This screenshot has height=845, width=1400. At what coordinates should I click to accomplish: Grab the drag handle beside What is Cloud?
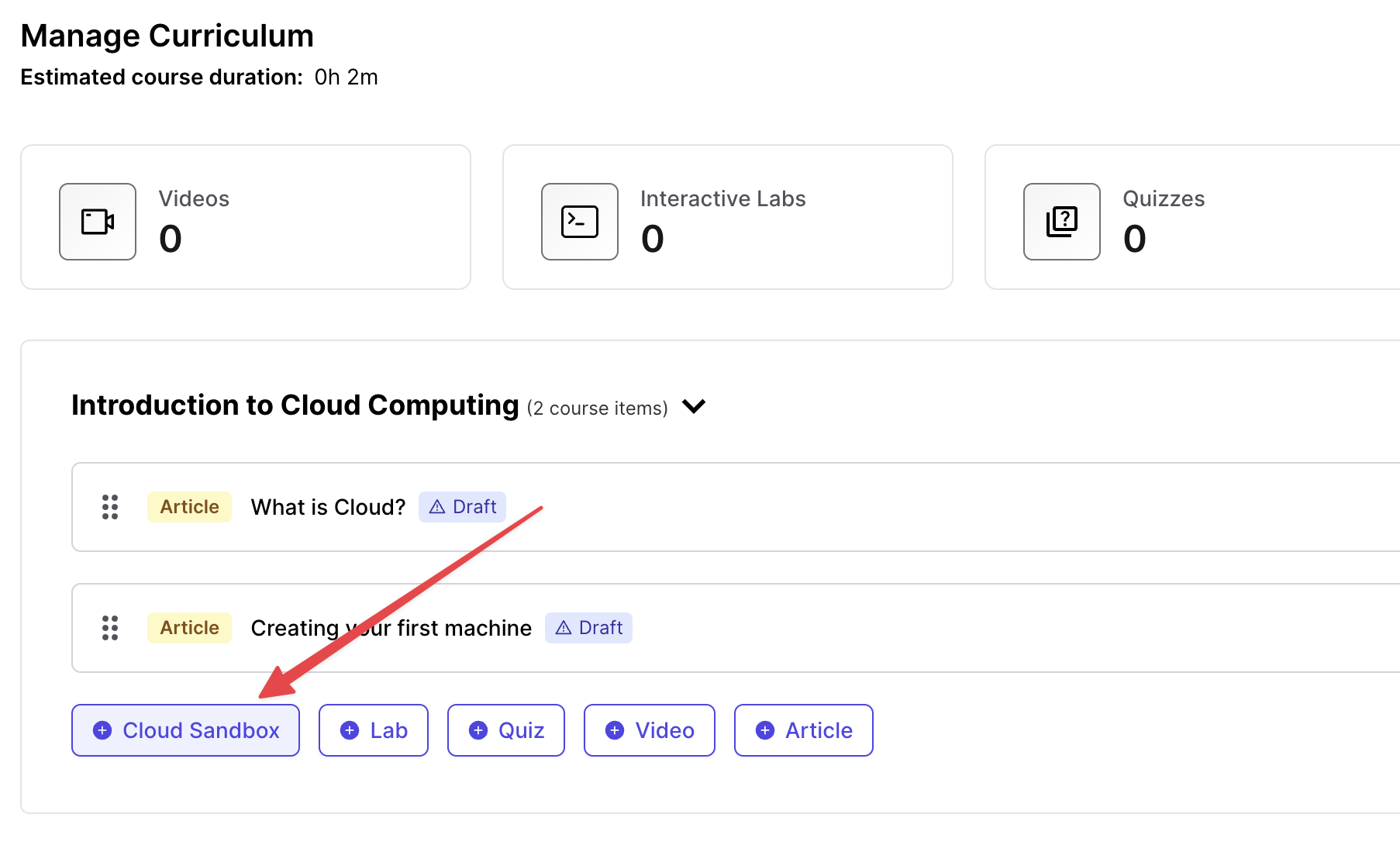tap(110, 507)
